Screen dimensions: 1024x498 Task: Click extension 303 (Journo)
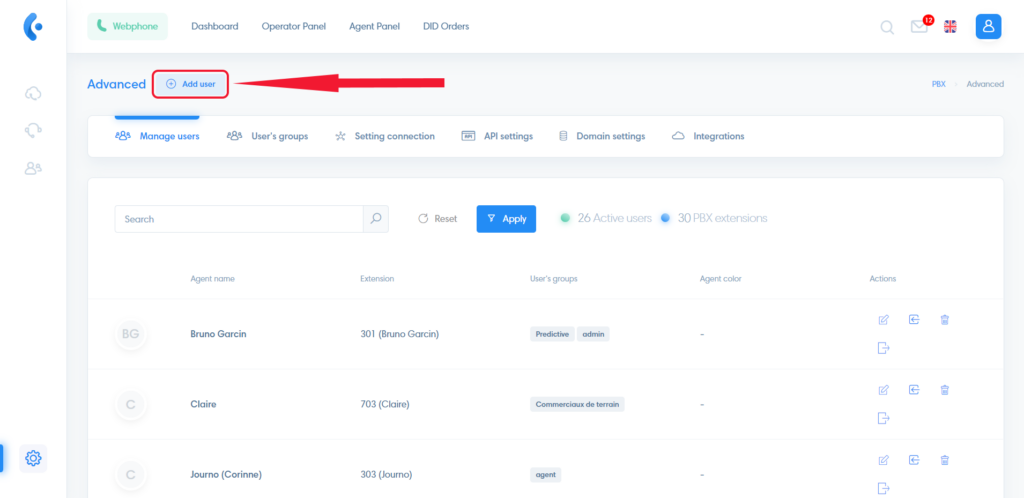coord(386,475)
